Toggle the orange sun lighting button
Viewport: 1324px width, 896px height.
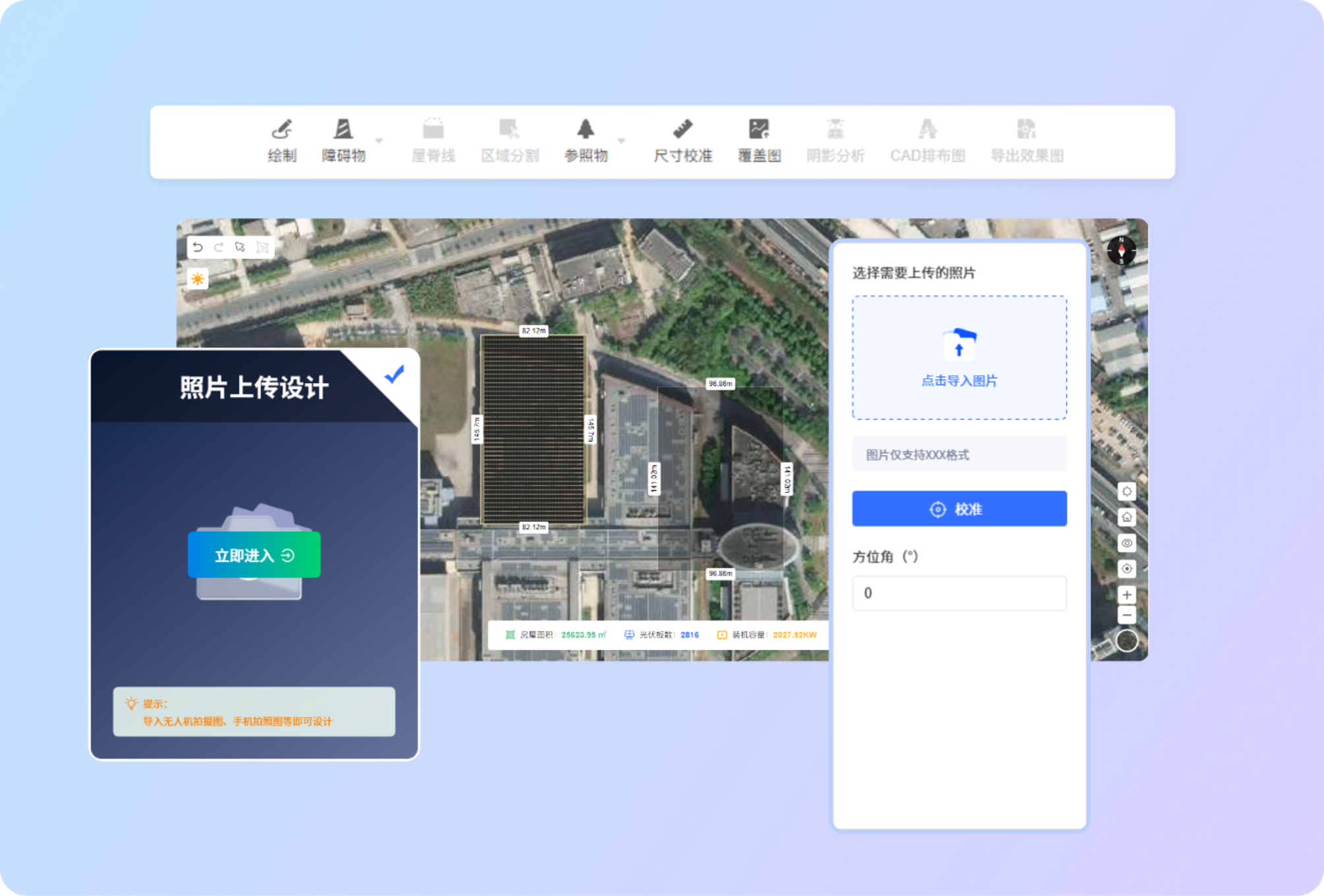(x=198, y=279)
